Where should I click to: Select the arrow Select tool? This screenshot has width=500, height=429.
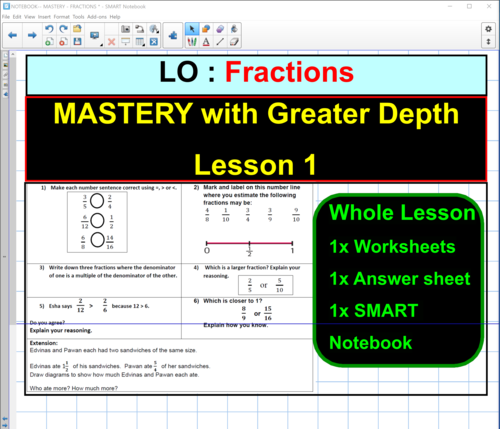(x=192, y=29)
